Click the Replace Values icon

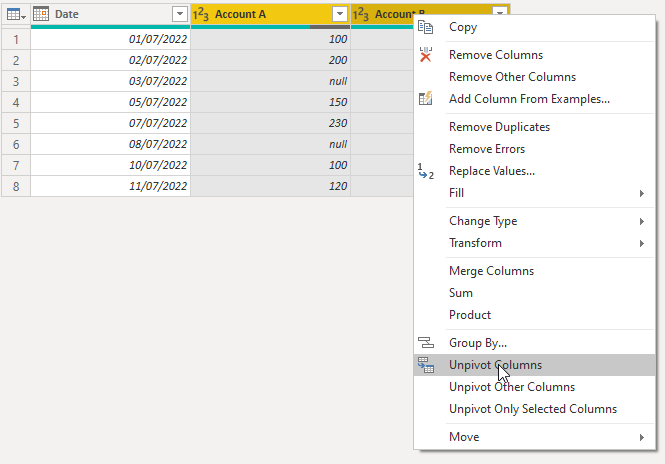pyautogui.click(x=425, y=171)
